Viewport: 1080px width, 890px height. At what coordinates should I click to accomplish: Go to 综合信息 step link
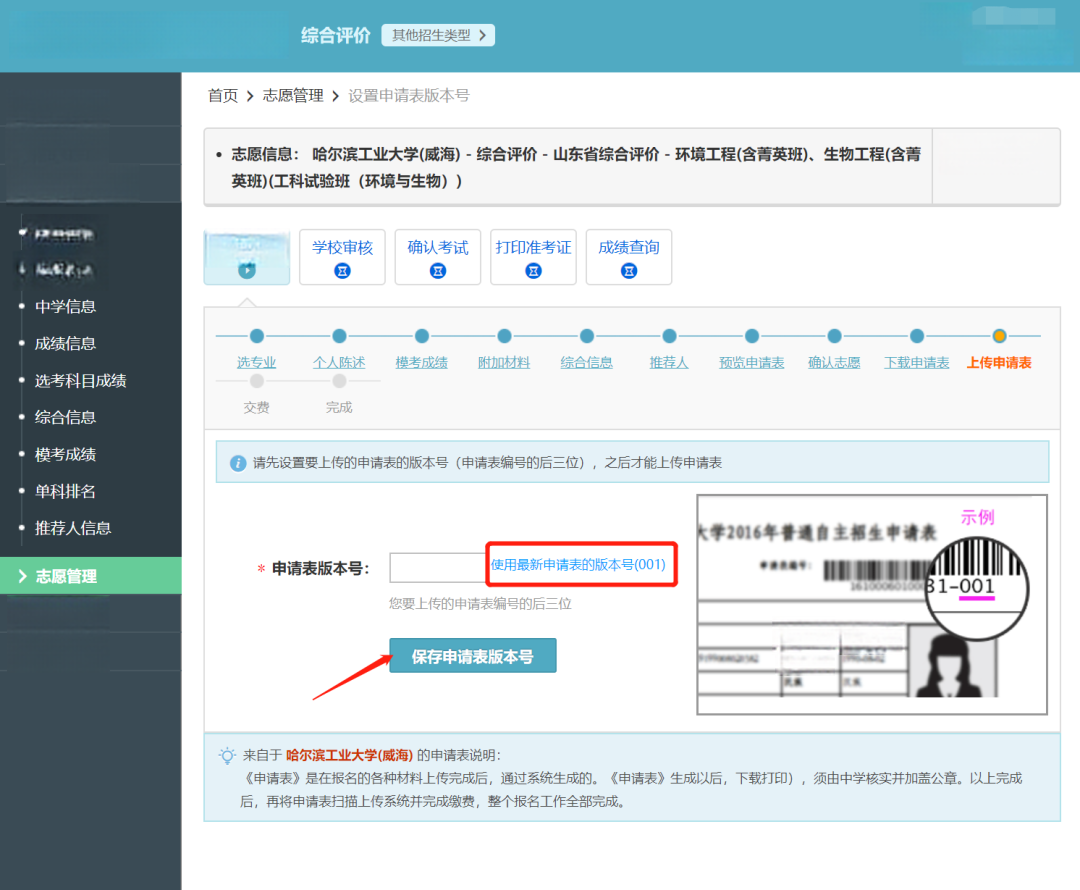tap(587, 362)
